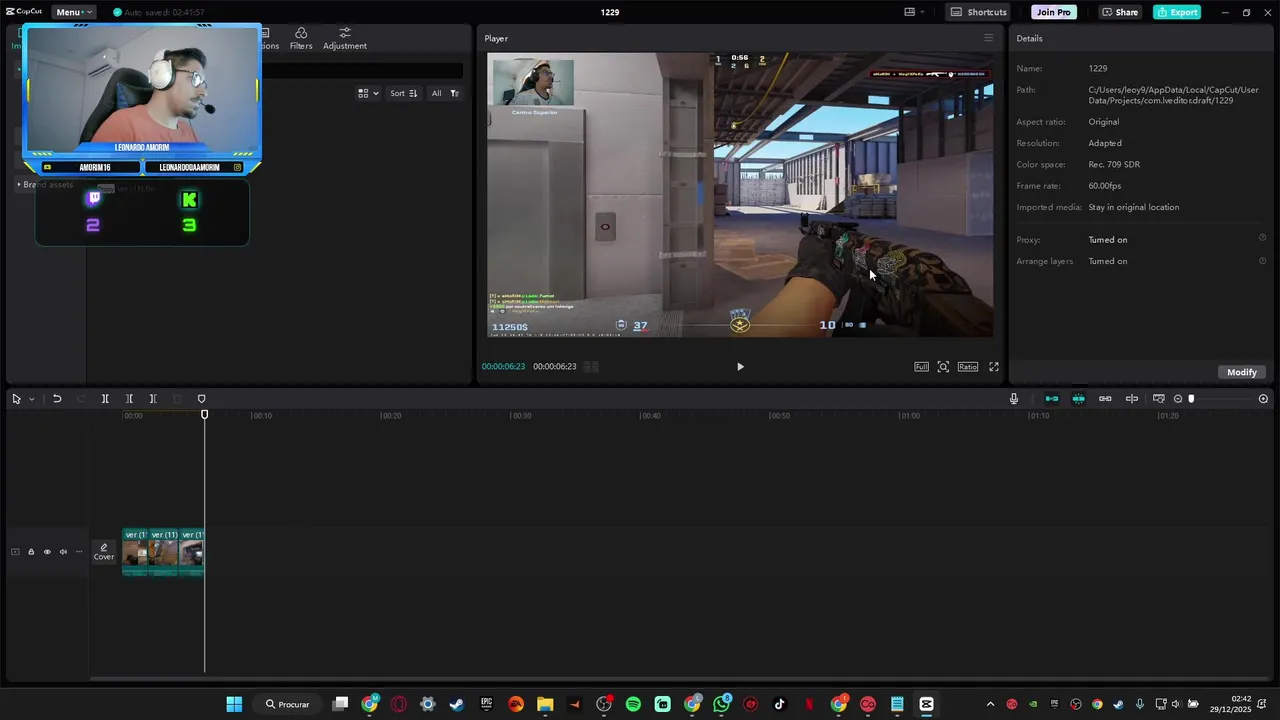Image resolution: width=1280 pixels, height=720 pixels.
Task: Click the track type icon on main track
Action: coord(15,552)
